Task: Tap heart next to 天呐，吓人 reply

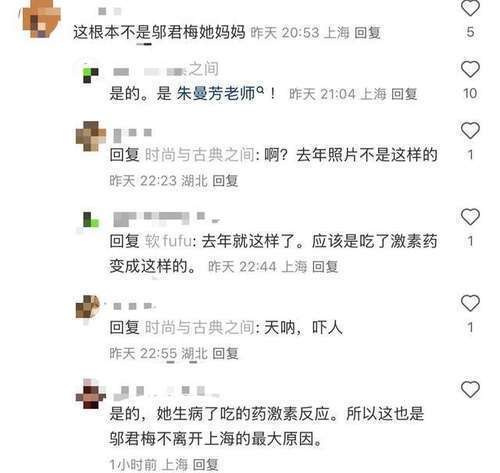Action: click(x=470, y=303)
